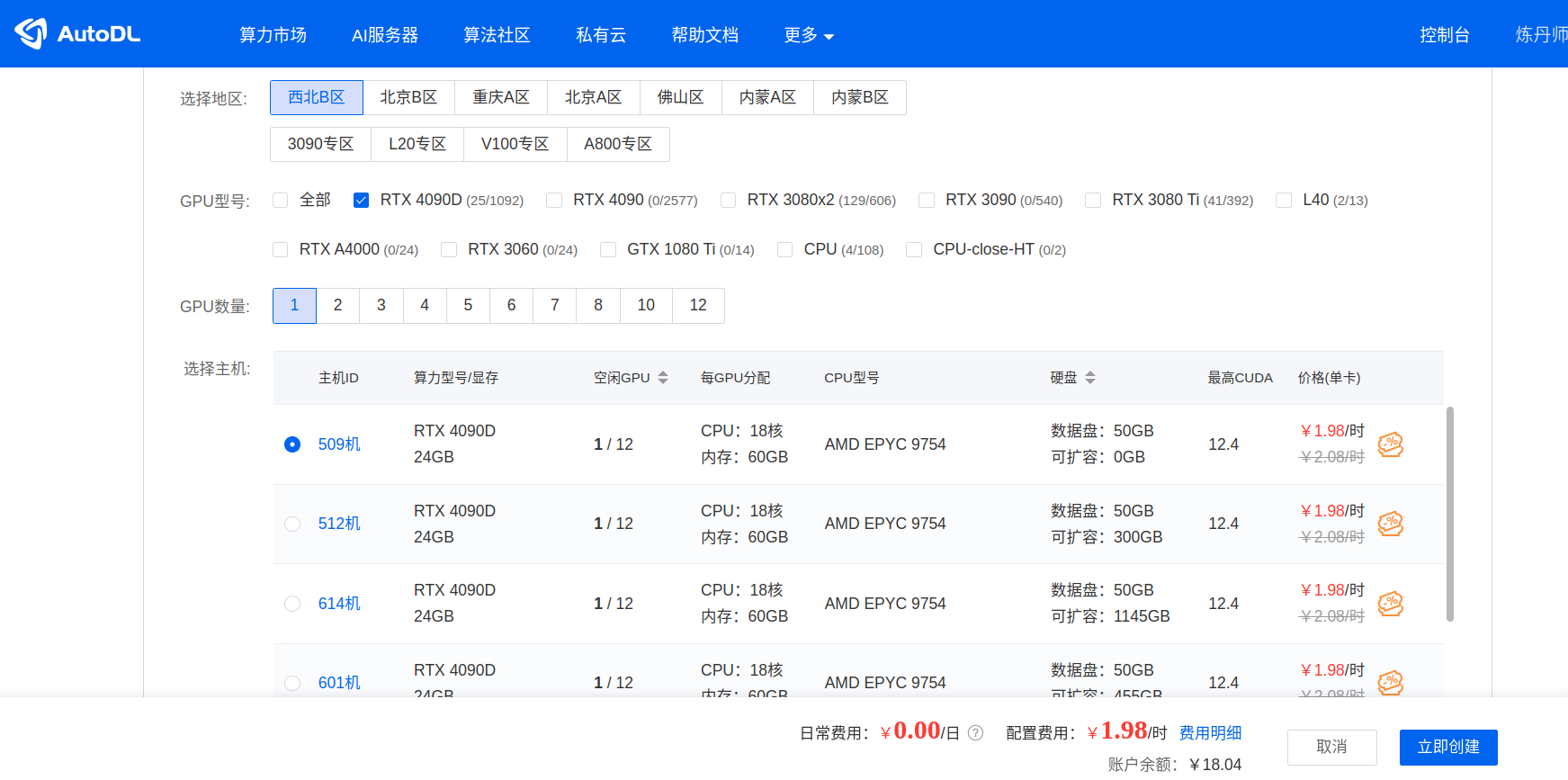The image size is (1568, 780).
Task: Open the 费用明细 link
Action: coord(1210,733)
